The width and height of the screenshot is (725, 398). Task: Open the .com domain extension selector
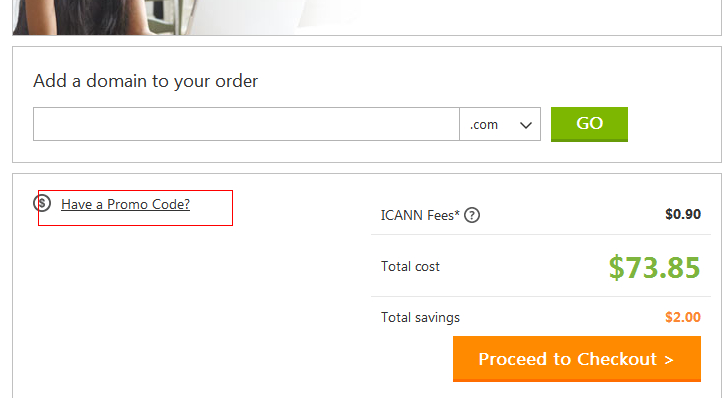point(500,124)
